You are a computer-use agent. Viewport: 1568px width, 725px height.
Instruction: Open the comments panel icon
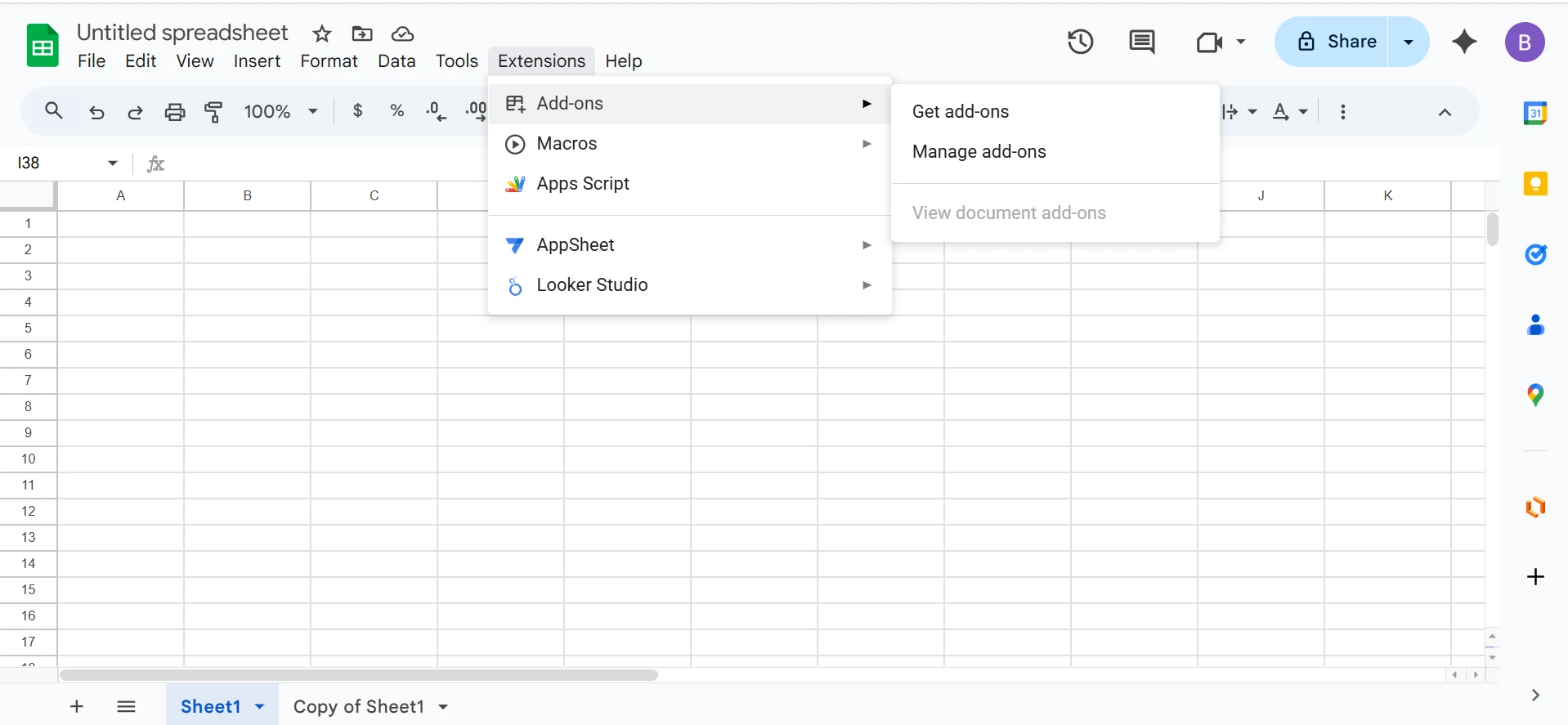(x=1141, y=42)
